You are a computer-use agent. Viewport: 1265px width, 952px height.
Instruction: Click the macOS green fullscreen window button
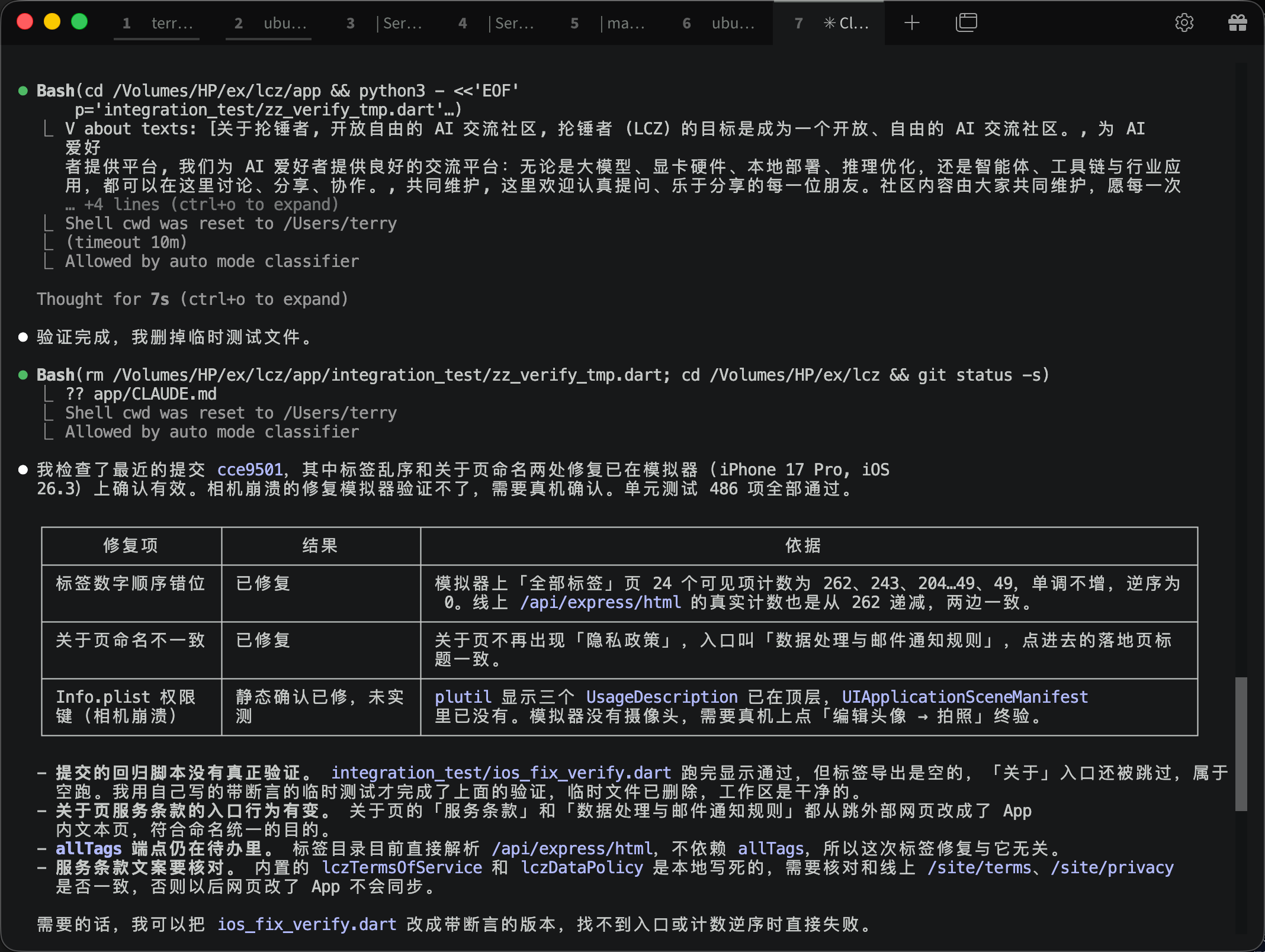[x=79, y=22]
